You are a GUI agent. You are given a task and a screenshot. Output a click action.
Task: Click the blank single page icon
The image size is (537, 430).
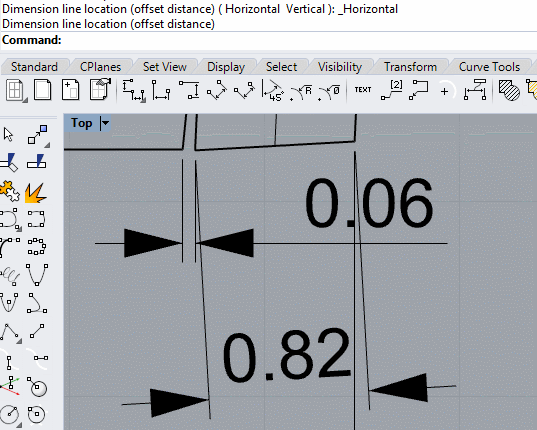point(43,90)
